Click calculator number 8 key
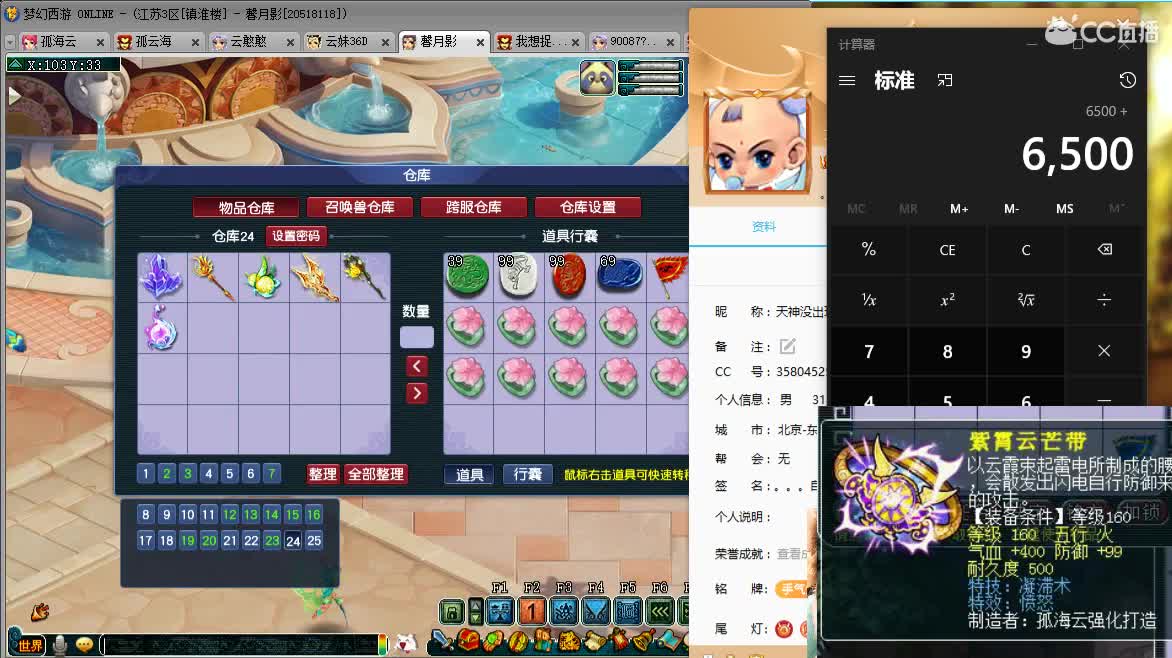The image size is (1172, 658). pos(947,351)
